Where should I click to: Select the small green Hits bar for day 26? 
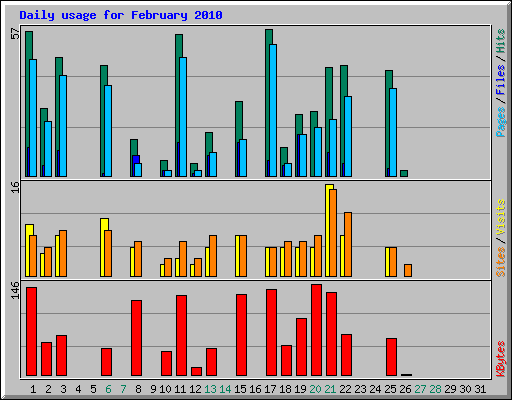coord(404,174)
